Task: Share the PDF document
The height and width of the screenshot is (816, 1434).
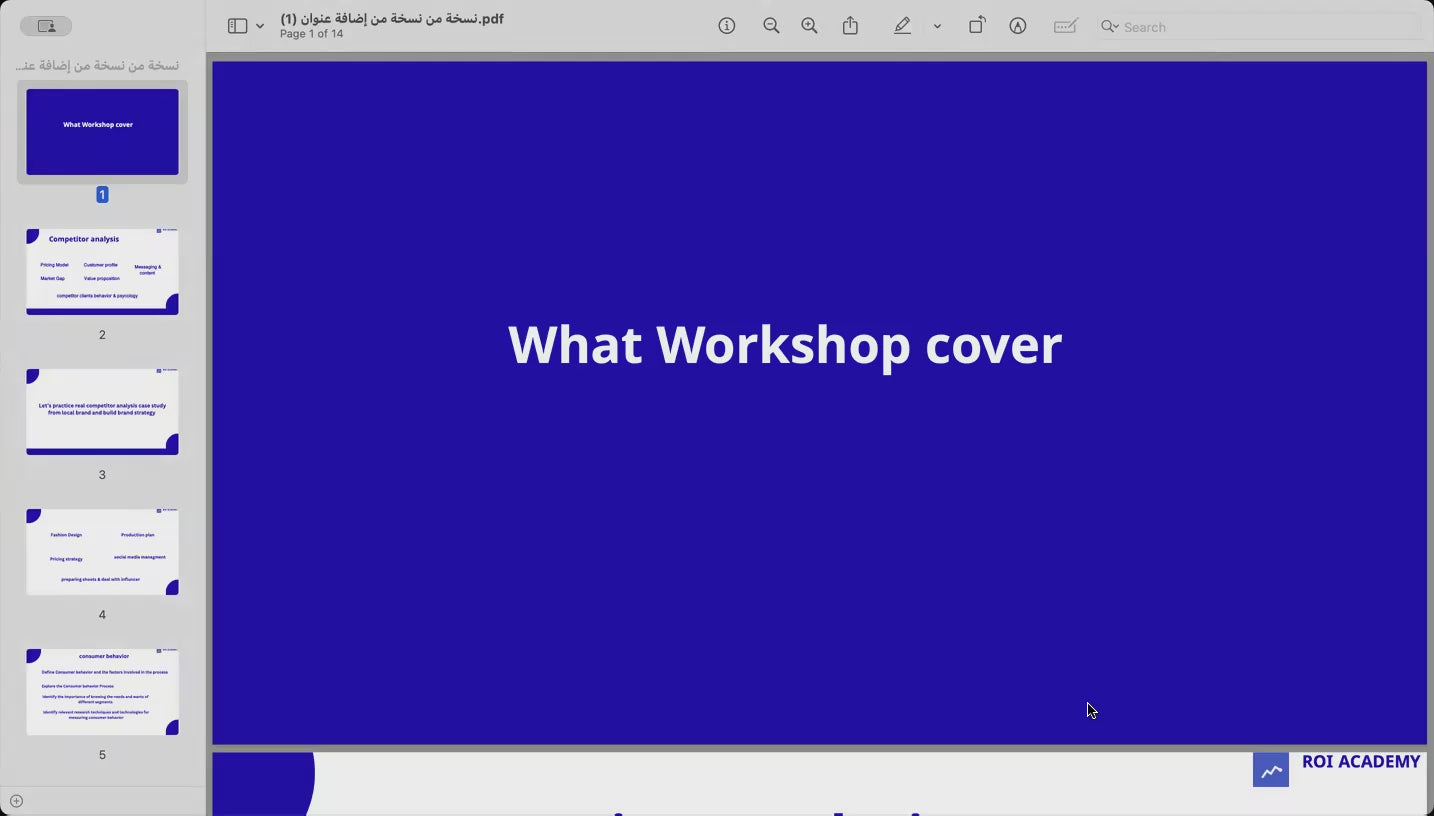Action: click(x=850, y=26)
